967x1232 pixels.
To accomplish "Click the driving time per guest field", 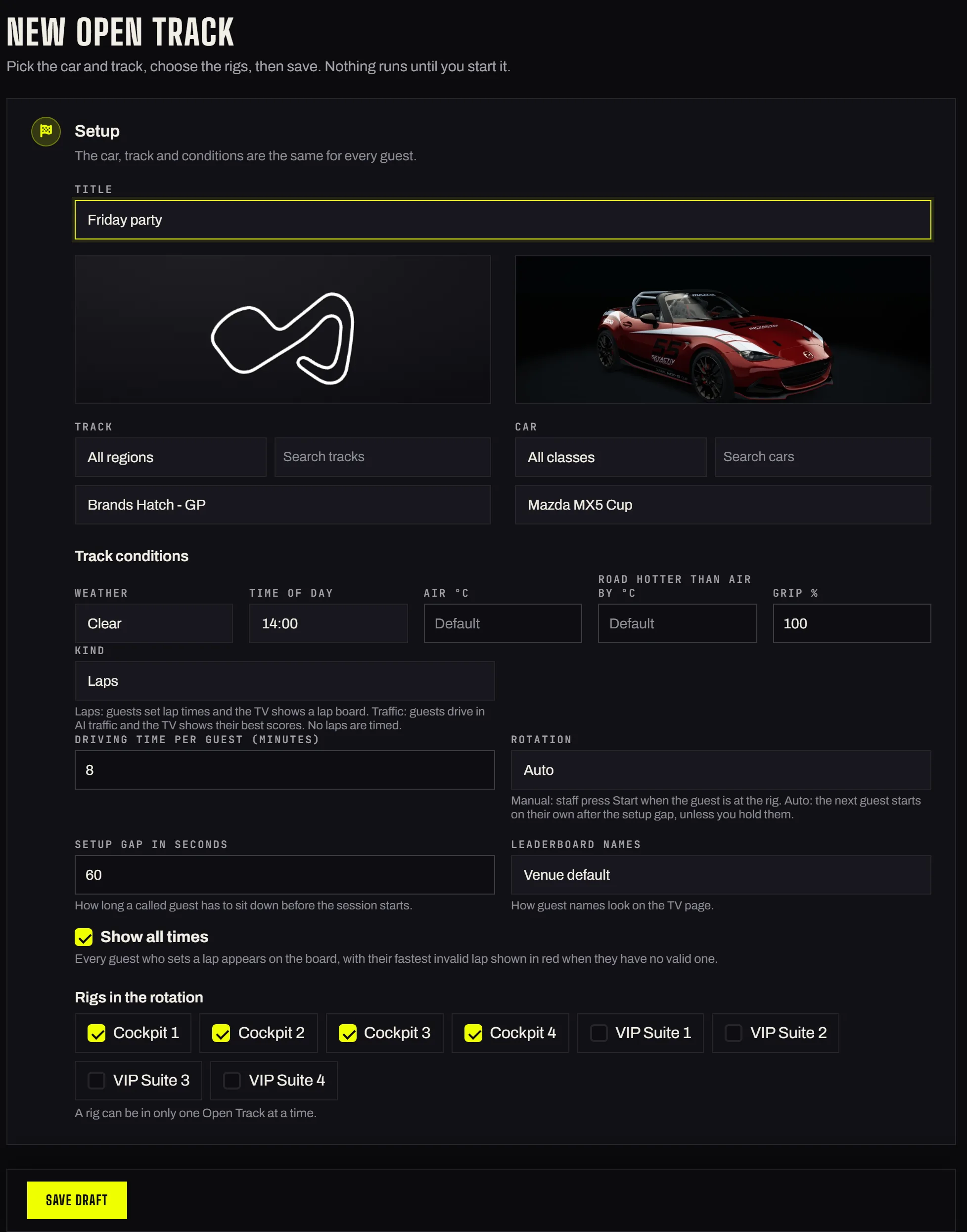I will pos(284,770).
